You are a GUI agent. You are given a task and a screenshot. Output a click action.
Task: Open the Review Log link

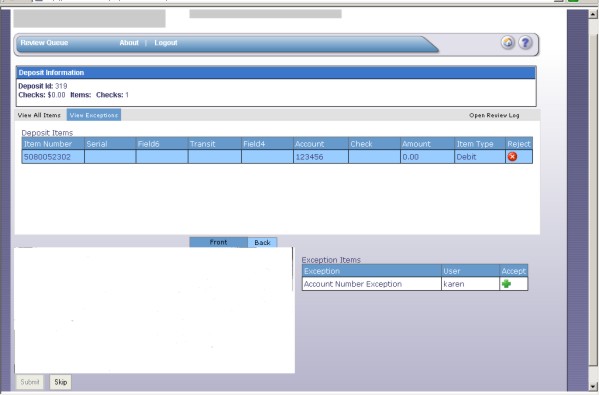point(494,115)
